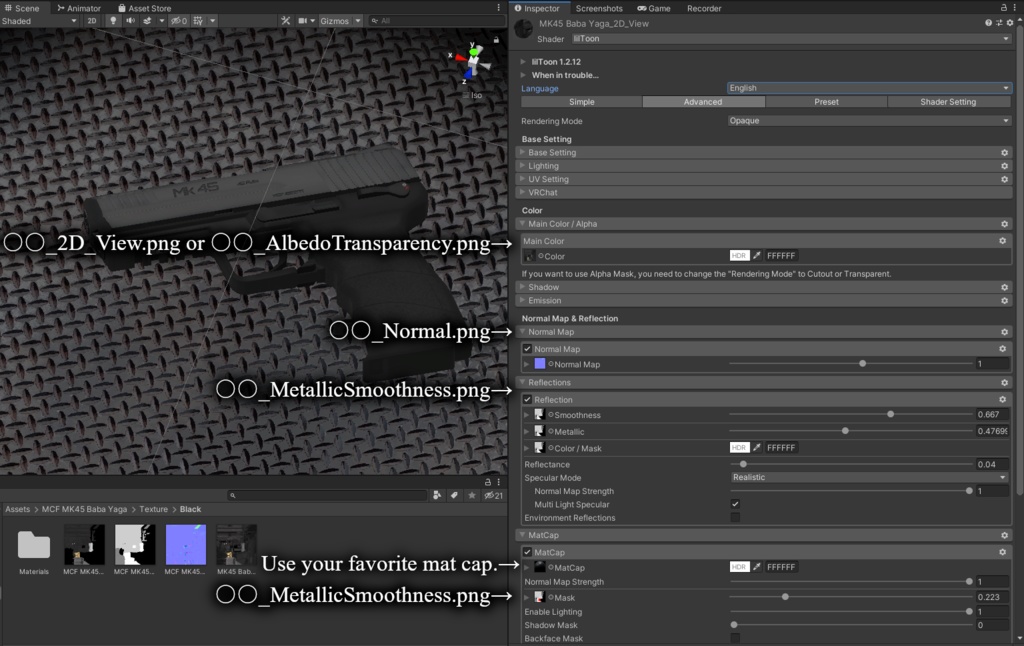Disable the Reflection checkbox

point(528,400)
